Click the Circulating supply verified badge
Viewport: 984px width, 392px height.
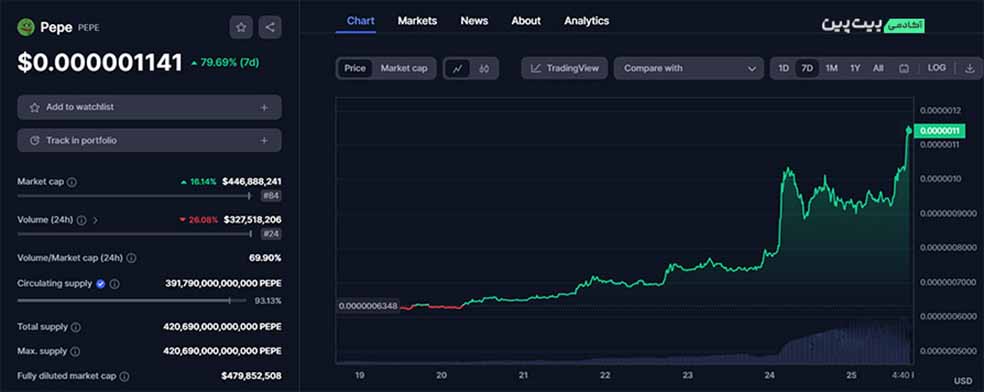[x=100, y=284]
